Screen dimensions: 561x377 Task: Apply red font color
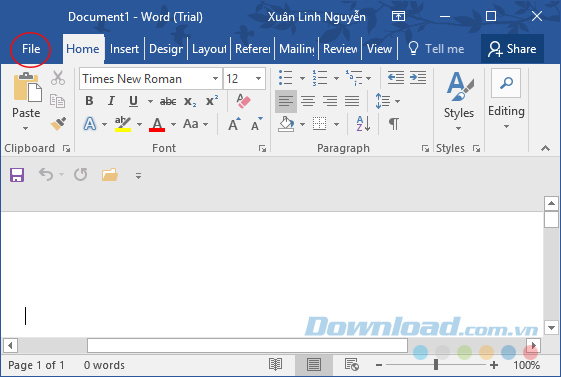click(x=157, y=124)
